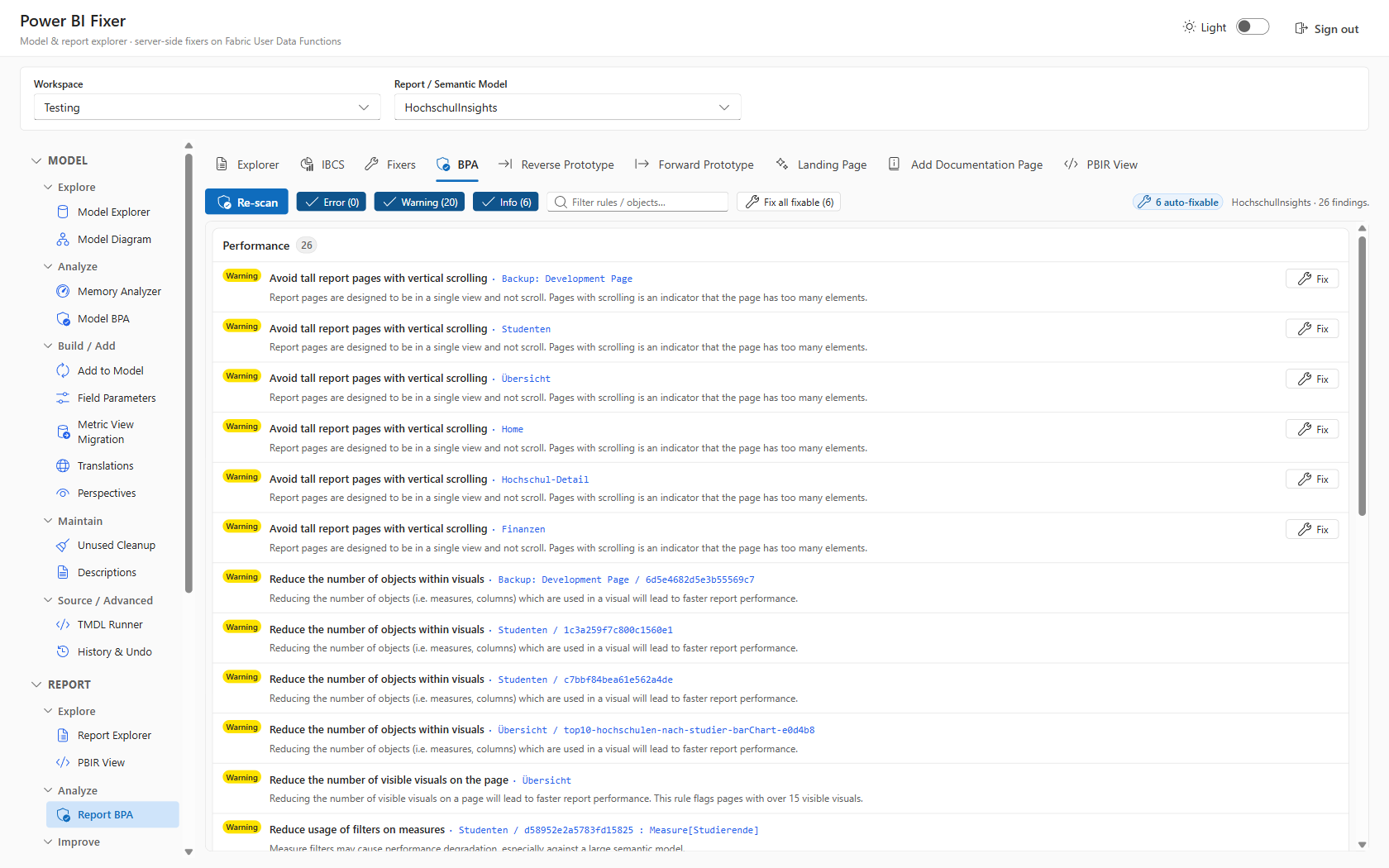Click Descriptions document icon
The height and width of the screenshot is (868, 1389).
63,572
